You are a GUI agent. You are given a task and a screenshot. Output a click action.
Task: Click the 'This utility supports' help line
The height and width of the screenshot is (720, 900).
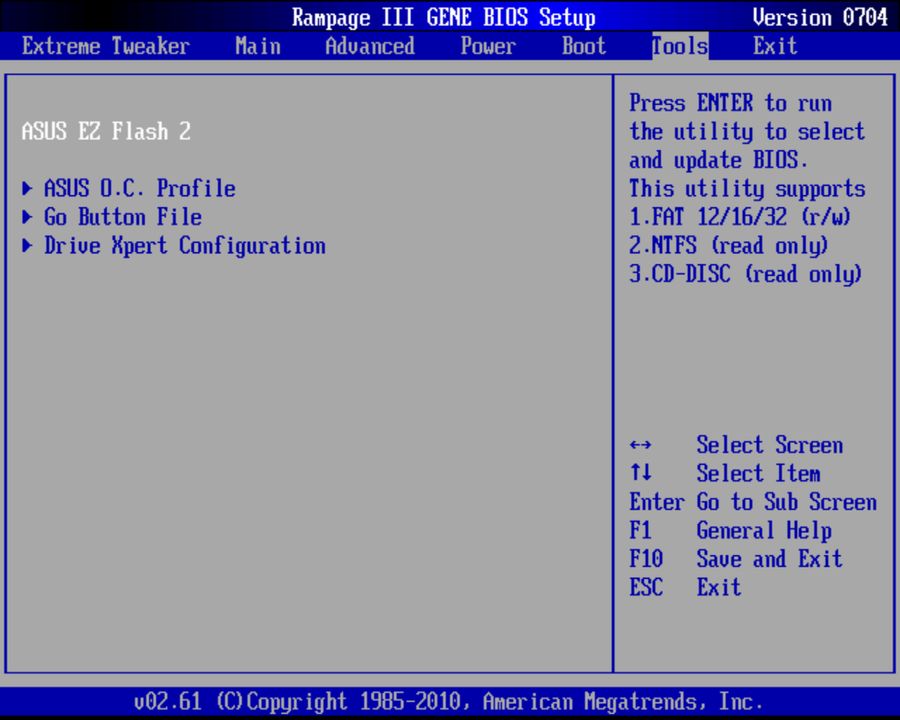point(747,189)
